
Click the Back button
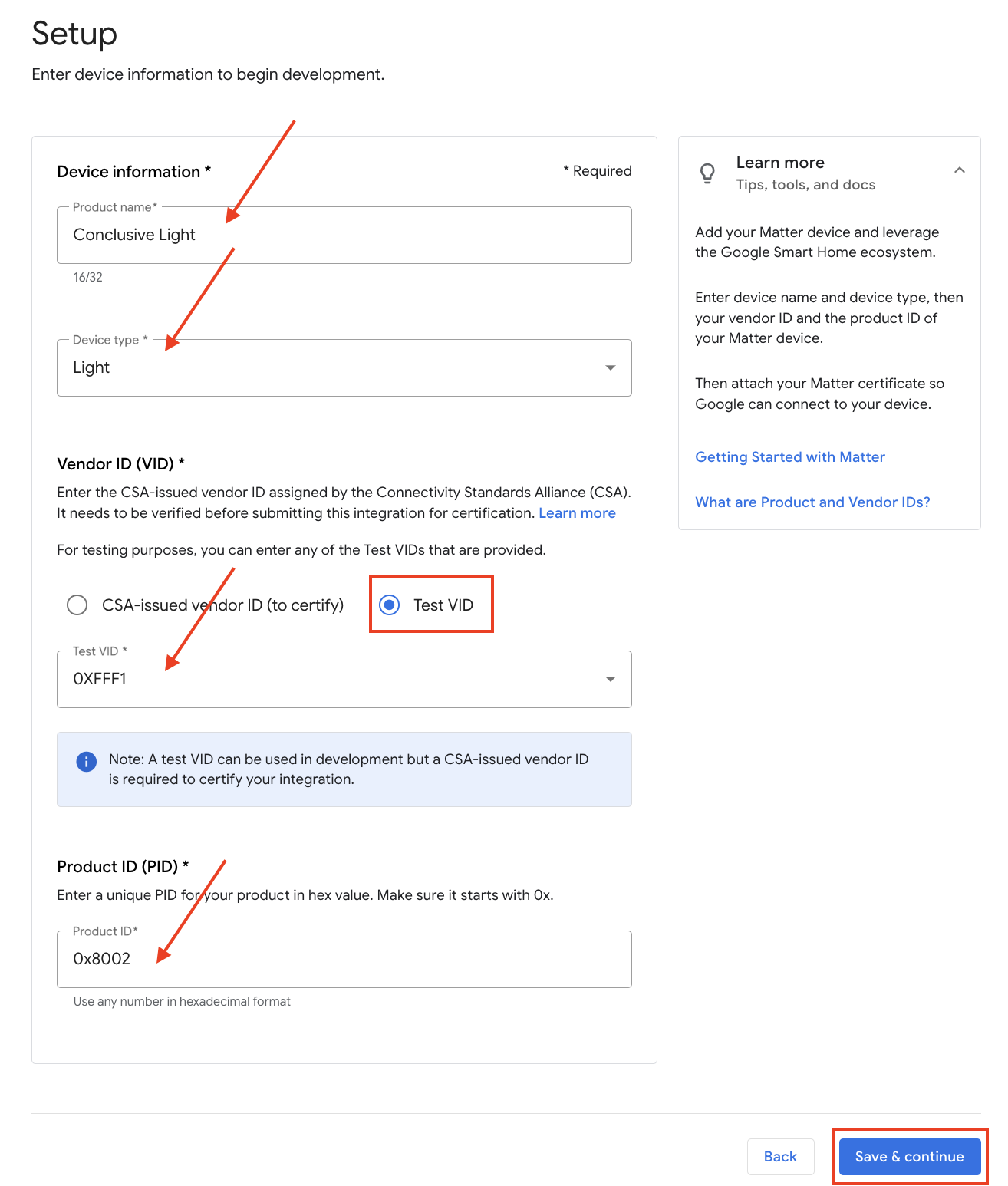[x=781, y=1157]
